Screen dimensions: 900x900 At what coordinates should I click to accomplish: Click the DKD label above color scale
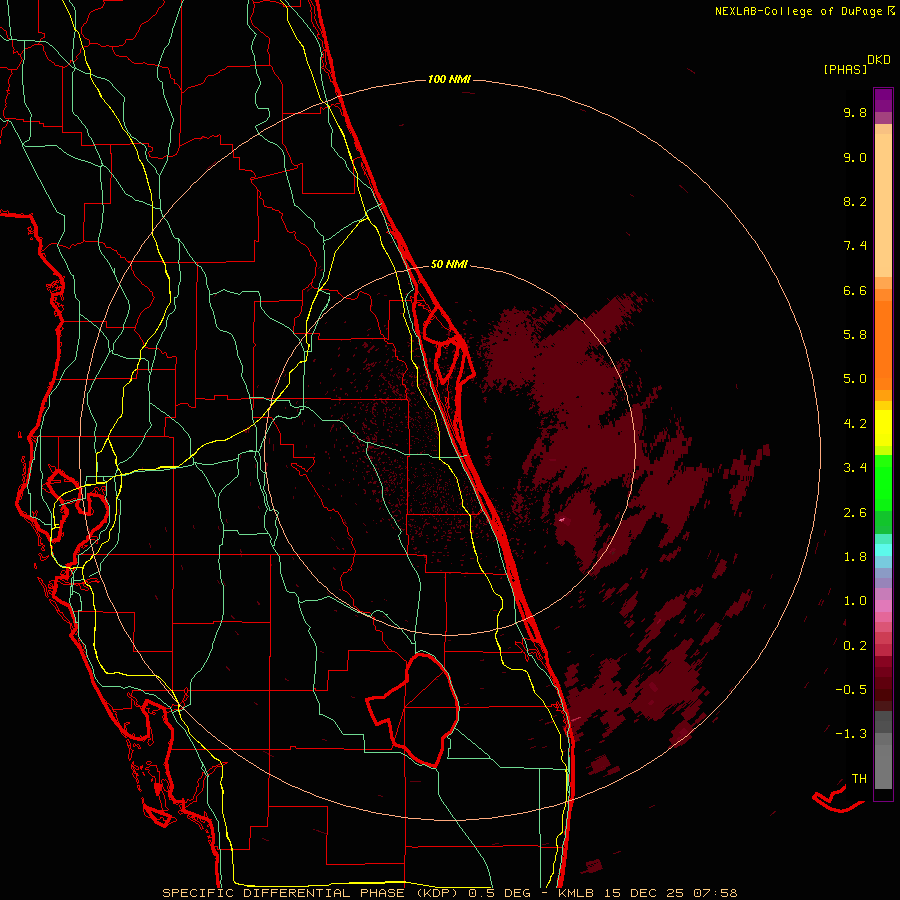(x=879, y=60)
